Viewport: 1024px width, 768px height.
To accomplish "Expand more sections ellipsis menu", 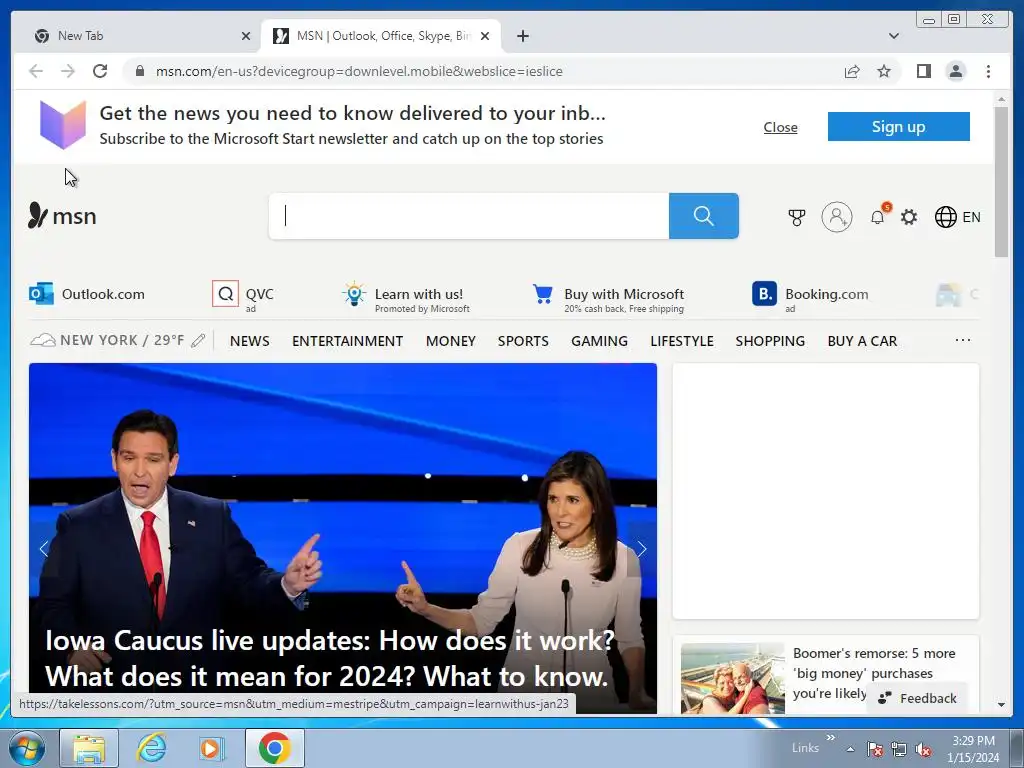I will [963, 340].
